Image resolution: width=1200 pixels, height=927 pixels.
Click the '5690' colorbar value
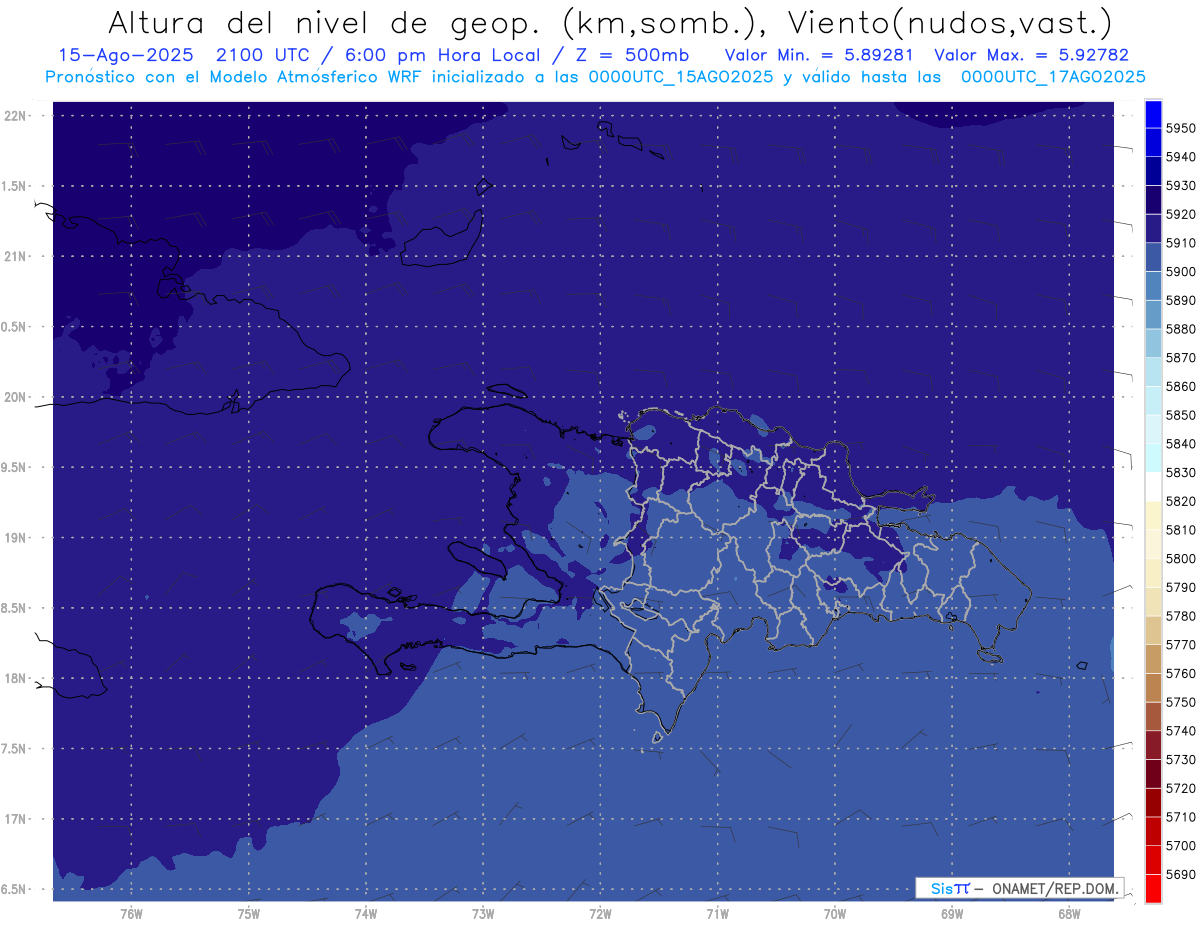pyautogui.click(x=1180, y=874)
